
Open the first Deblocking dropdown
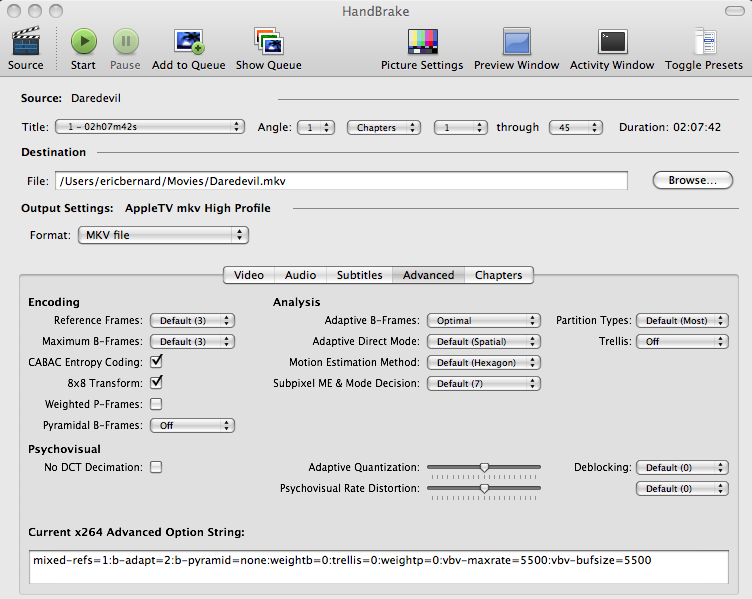pos(682,468)
